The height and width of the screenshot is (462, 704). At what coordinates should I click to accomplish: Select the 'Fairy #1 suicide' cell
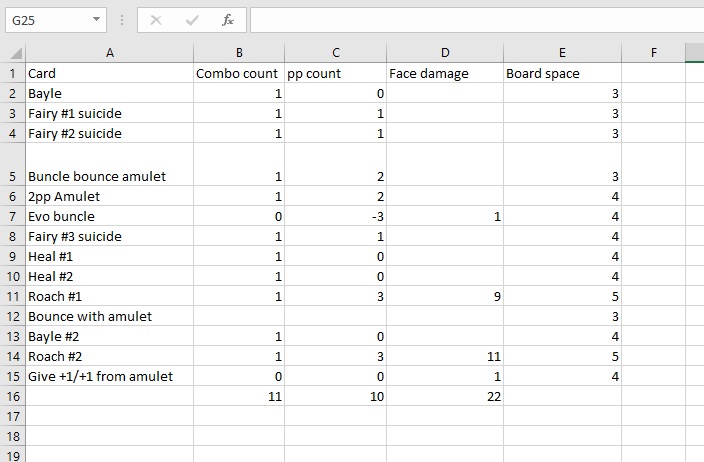110,113
